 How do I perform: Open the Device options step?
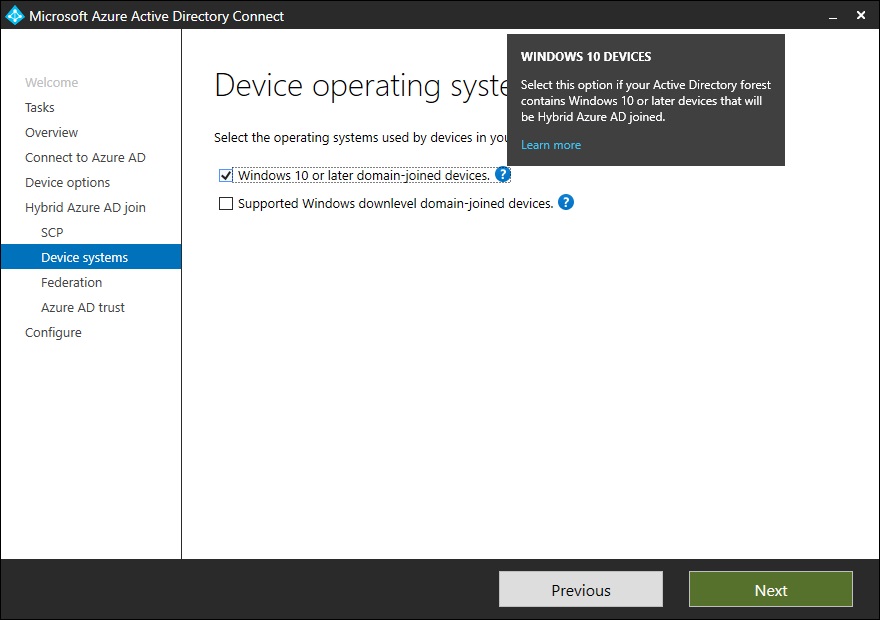(x=67, y=182)
